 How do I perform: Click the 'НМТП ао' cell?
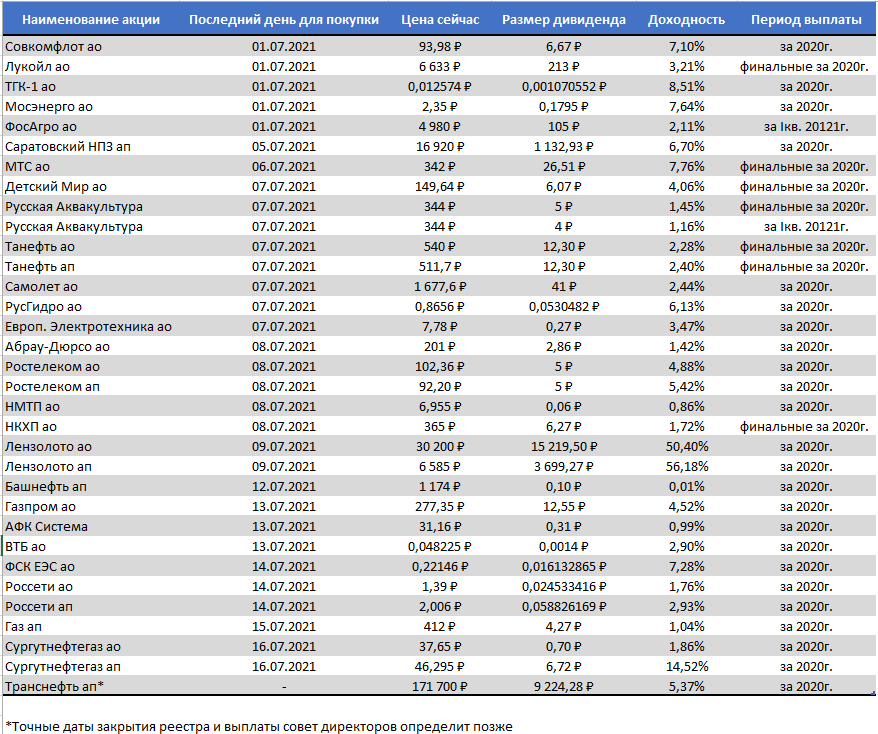tap(32, 406)
